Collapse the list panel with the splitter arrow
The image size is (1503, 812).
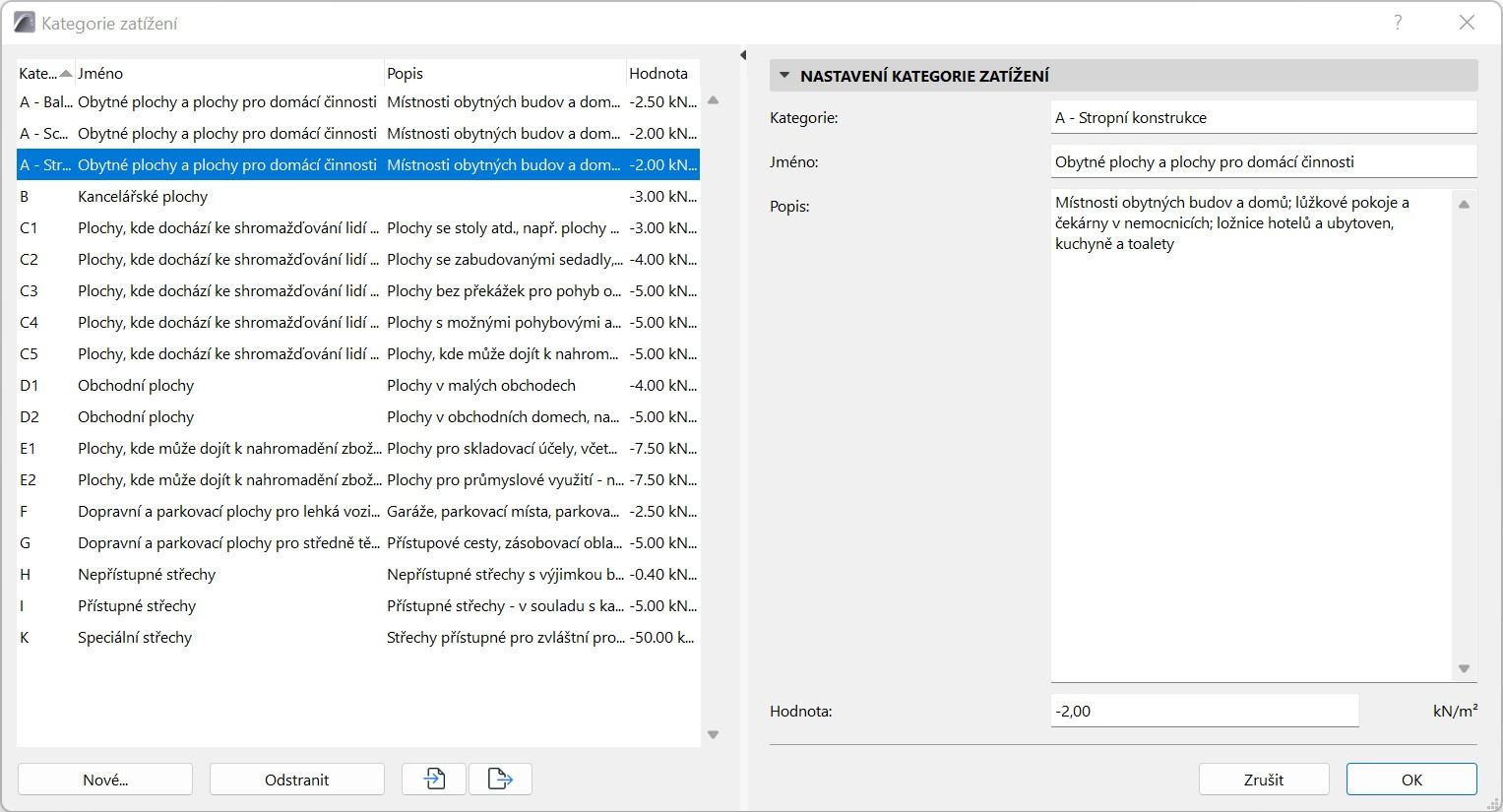pos(743,55)
